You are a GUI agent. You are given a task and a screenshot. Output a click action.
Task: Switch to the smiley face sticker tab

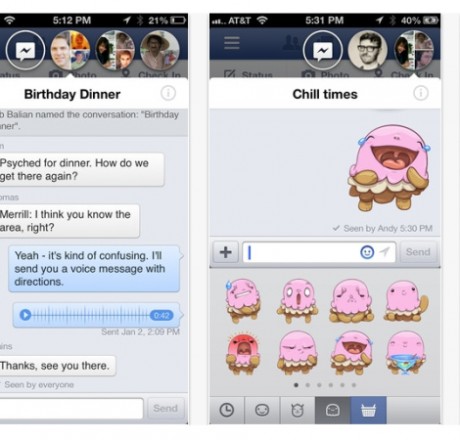tap(262, 410)
